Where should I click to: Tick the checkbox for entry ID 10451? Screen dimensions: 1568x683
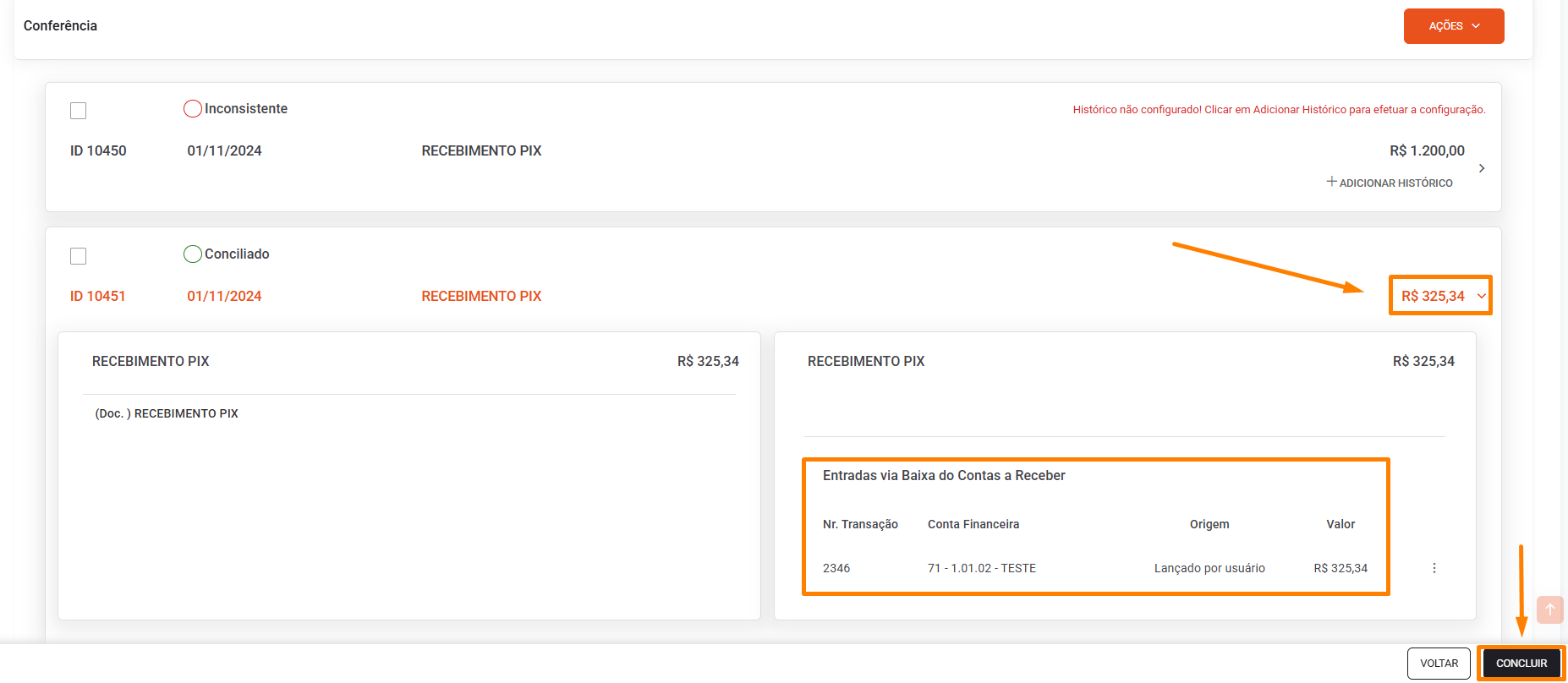click(79, 256)
